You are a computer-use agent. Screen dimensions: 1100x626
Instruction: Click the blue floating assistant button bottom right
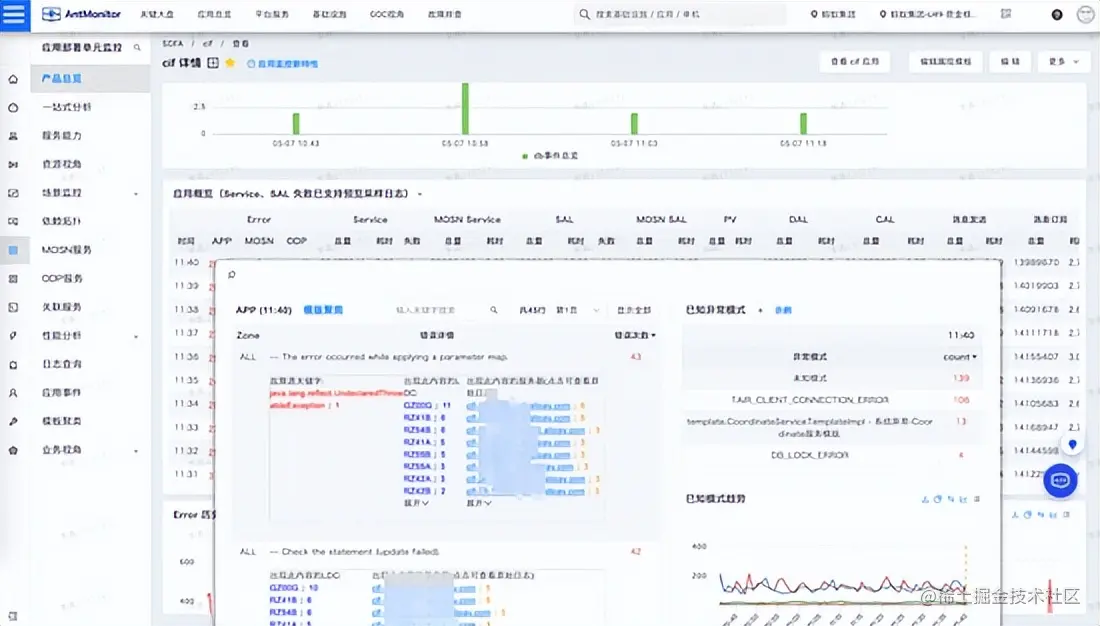point(1060,480)
